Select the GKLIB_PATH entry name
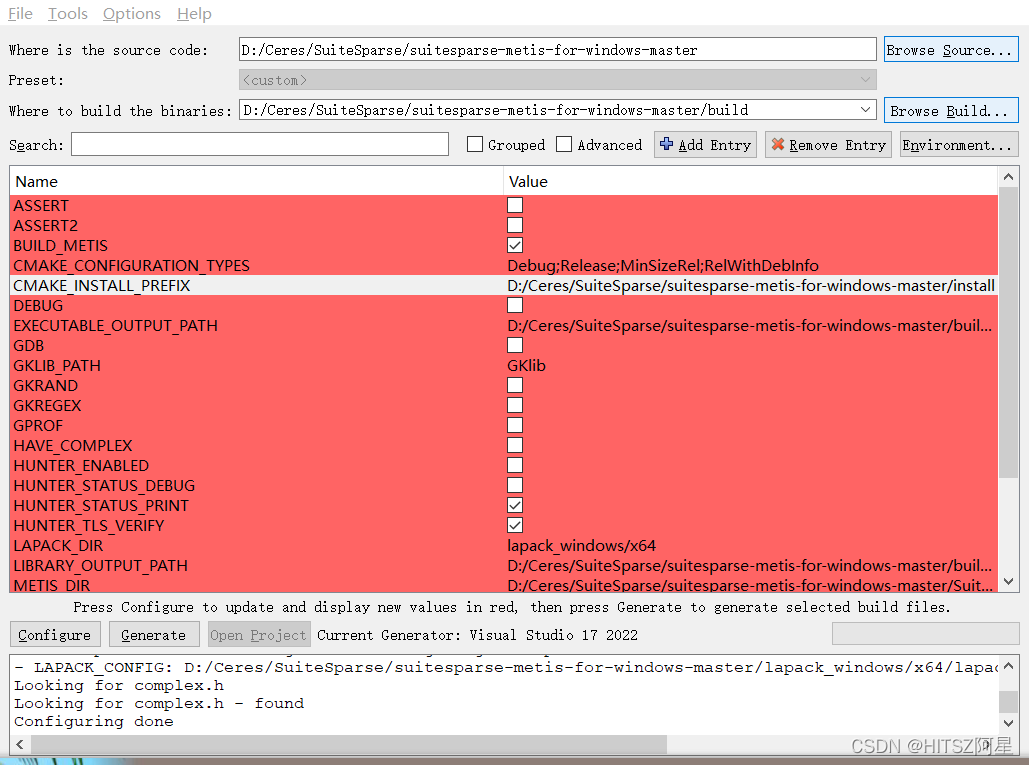This screenshot has width=1029, height=765. pyautogui.click(x=57, y=365)
